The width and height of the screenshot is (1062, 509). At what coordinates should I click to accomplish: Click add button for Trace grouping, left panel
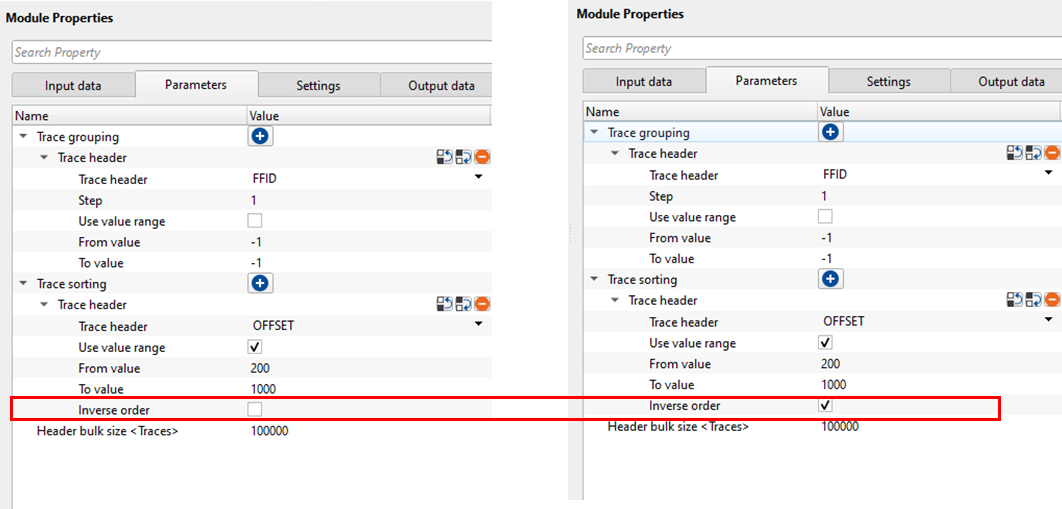[260, 136]
